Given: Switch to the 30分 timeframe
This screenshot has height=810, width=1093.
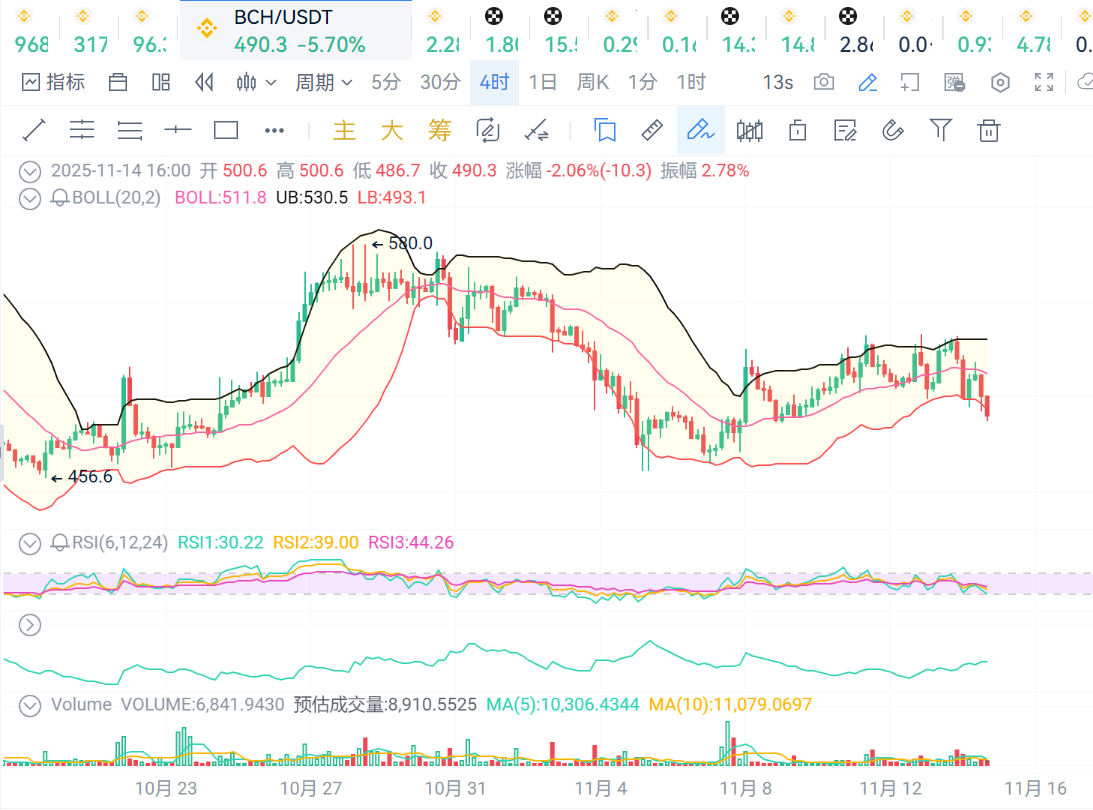Looking at the screenshot, I should tap(440, 82).
